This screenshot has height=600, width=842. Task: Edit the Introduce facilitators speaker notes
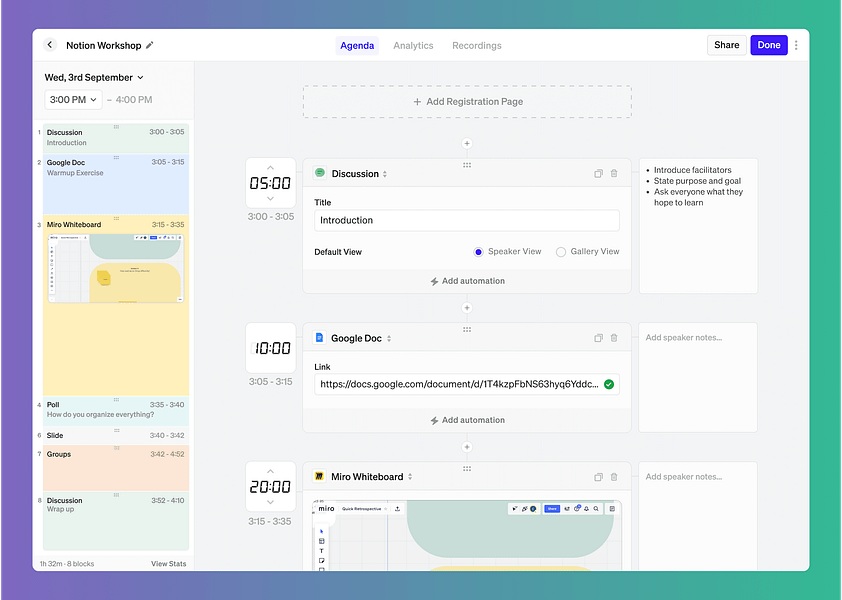[698, 226]
